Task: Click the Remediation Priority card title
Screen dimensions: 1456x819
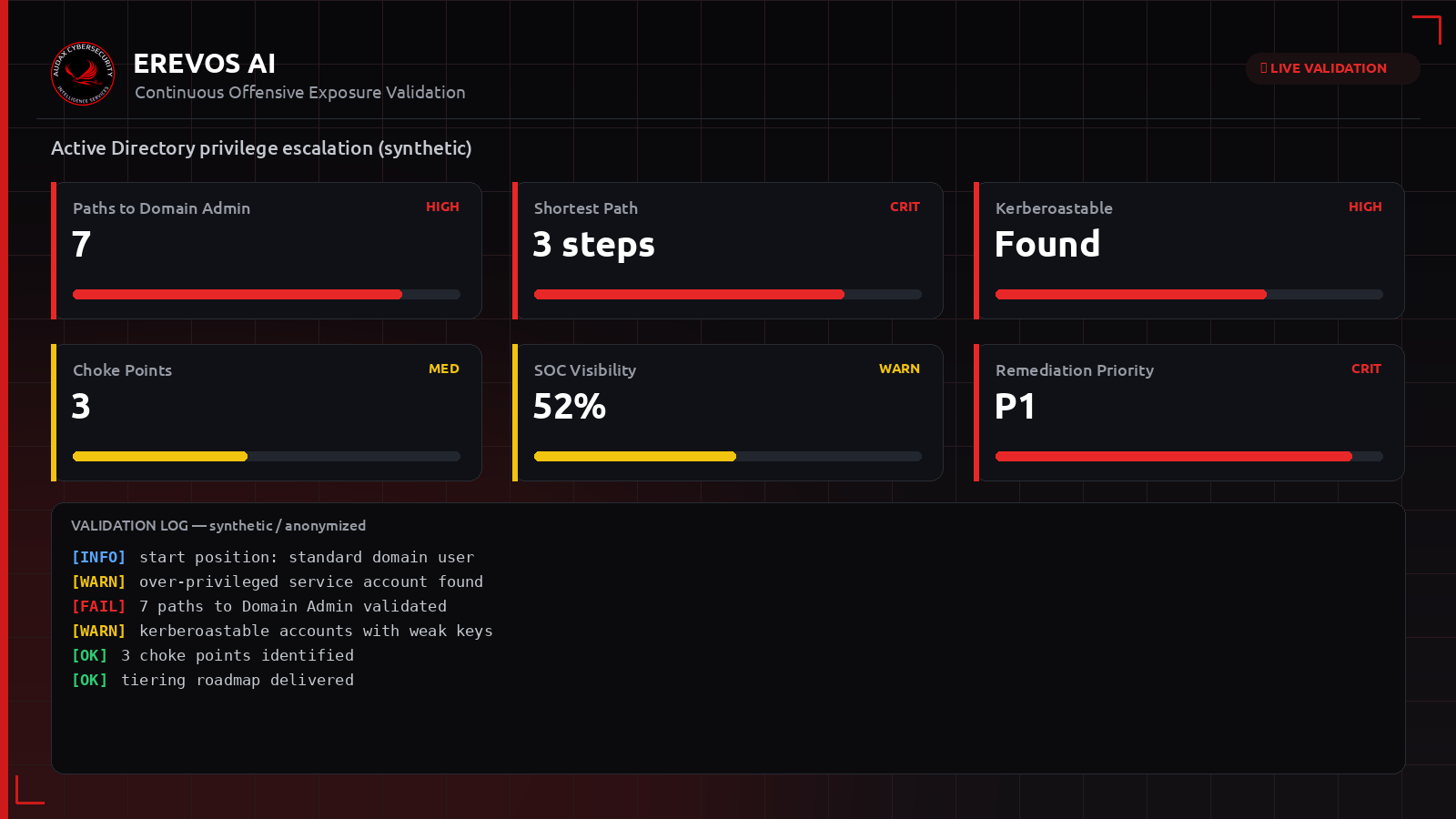Action: click(x=1075, y=370)
